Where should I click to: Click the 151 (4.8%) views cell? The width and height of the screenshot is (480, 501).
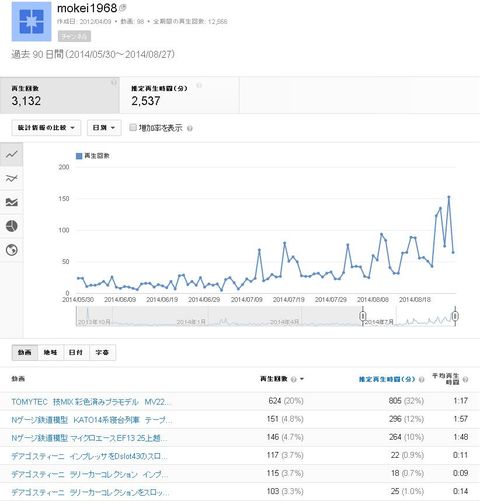click(x=285, y=419)
